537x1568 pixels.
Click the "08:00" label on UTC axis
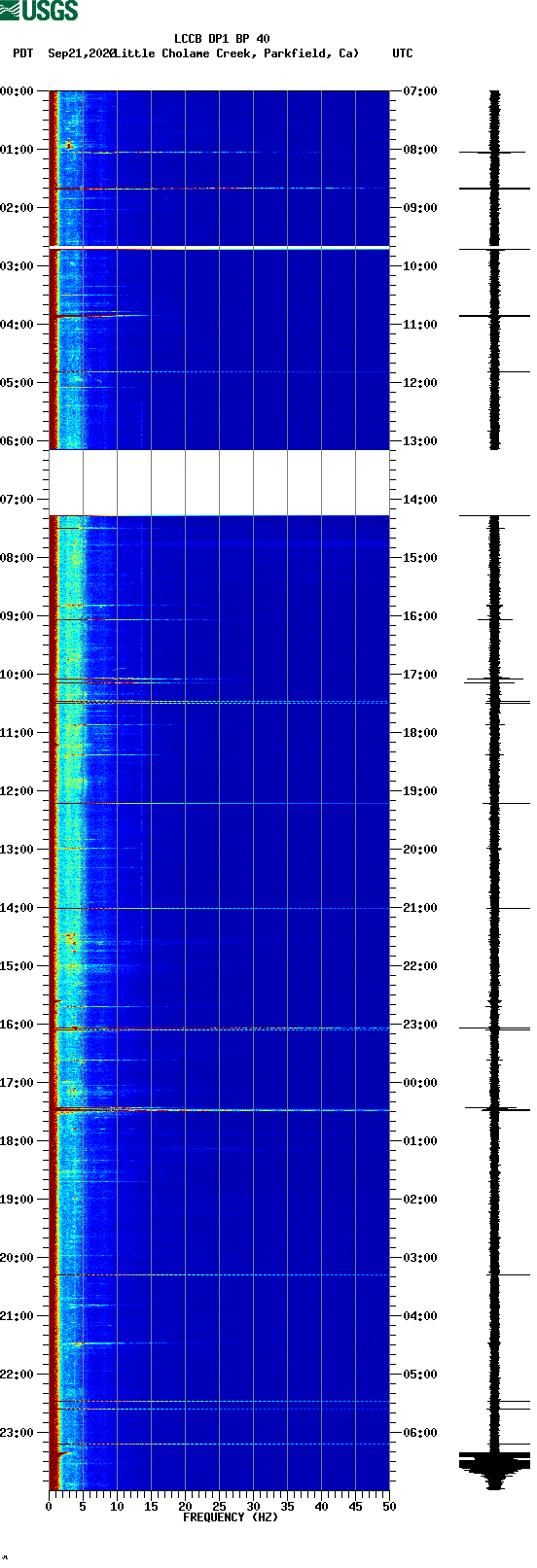click(x=420, y=150)
